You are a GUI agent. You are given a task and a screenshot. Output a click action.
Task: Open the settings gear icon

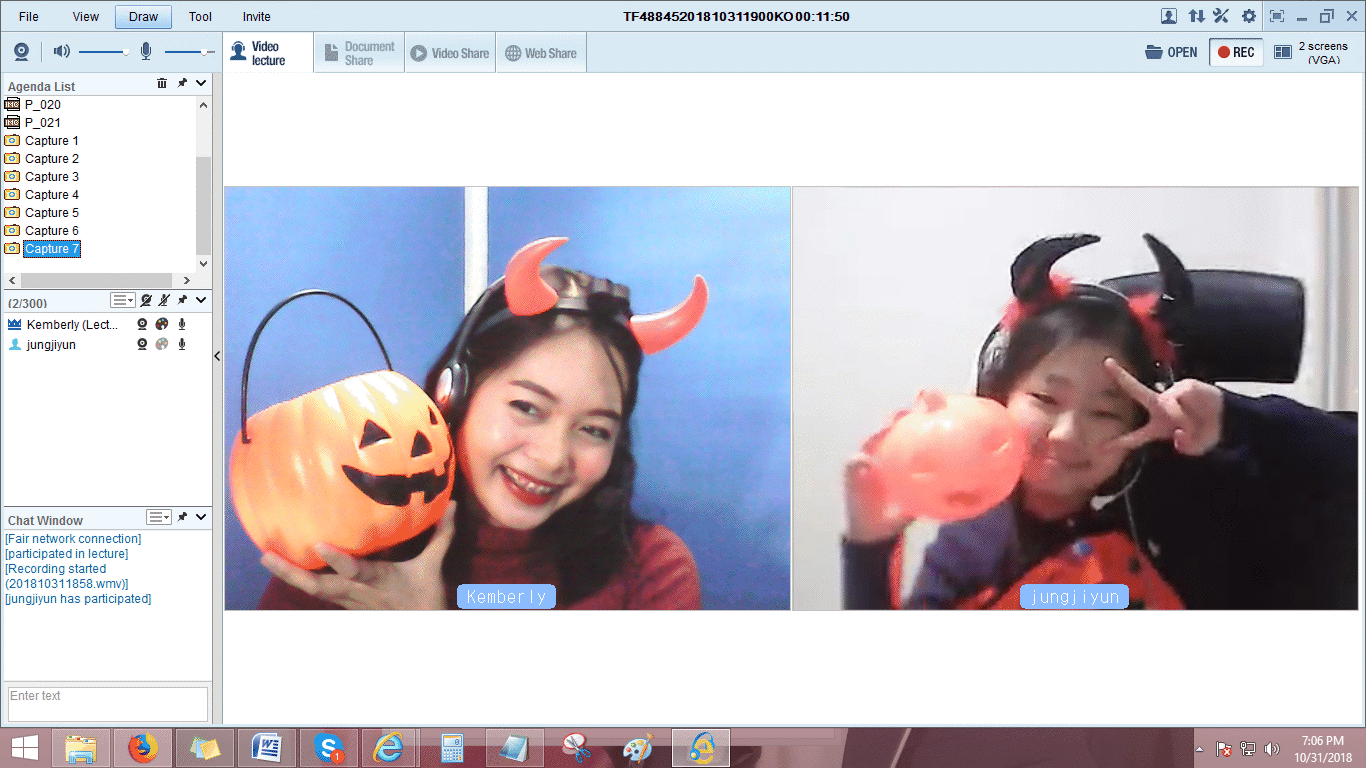coord(1248,16)
